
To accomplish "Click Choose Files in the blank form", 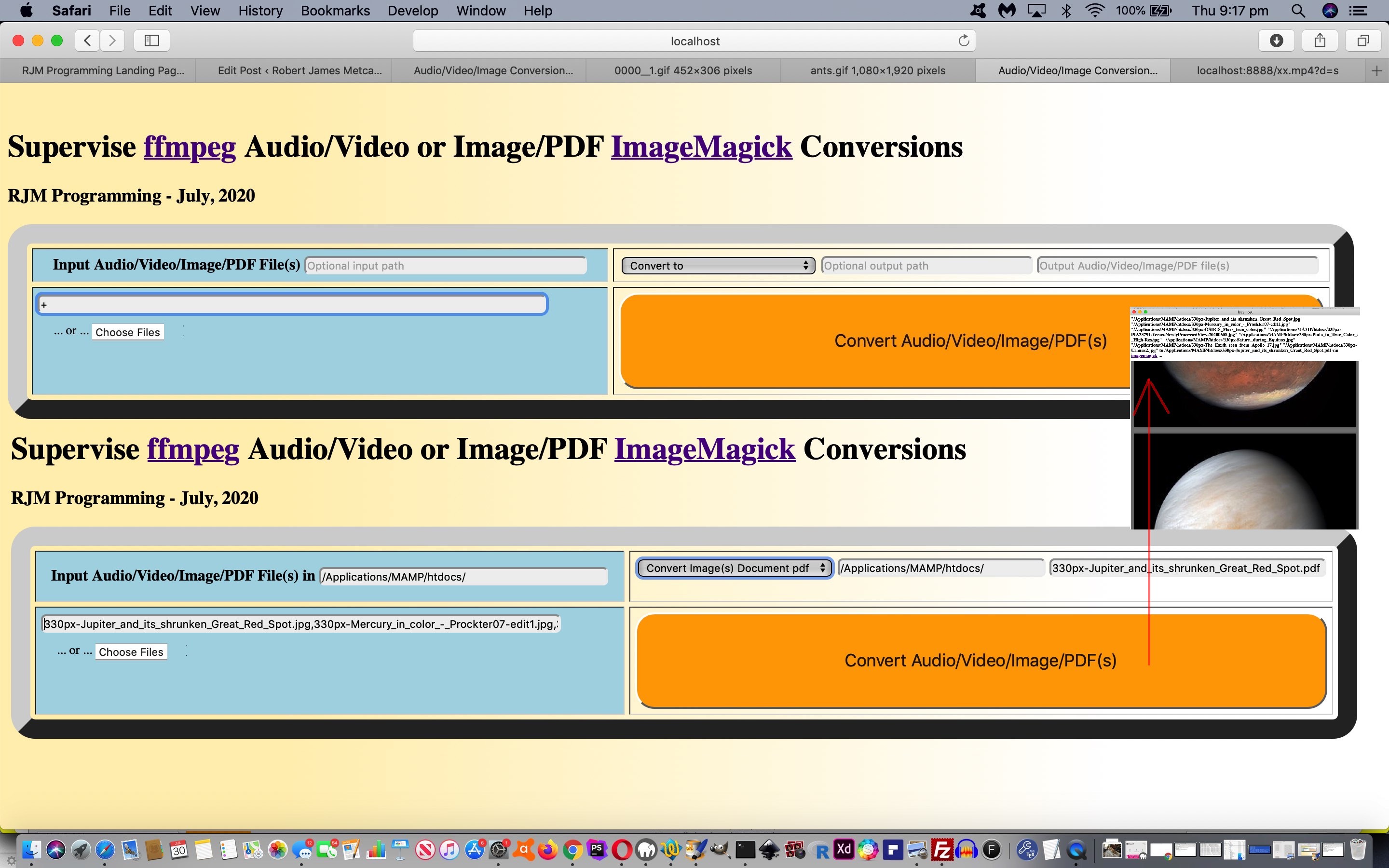I will pyautogui.click(x=127, y=332).
